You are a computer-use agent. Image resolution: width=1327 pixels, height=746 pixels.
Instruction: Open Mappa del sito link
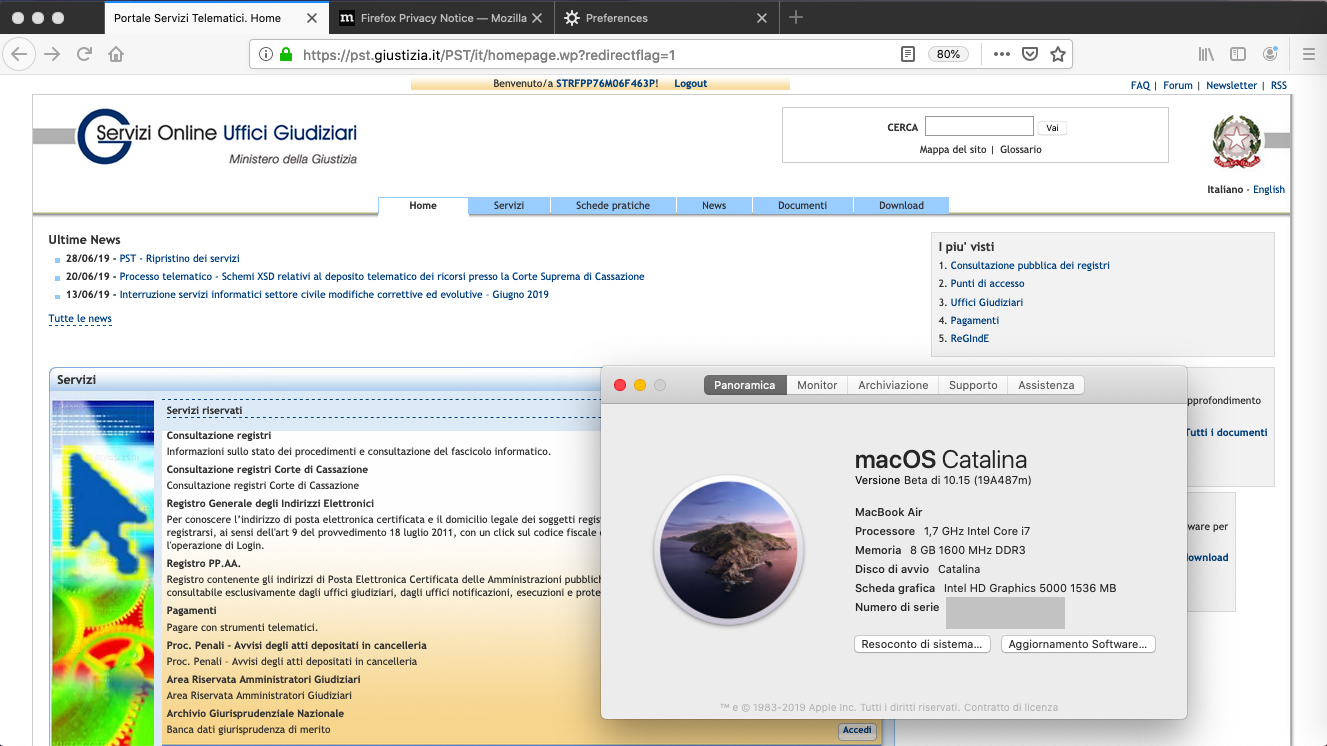[x=953, y=149]
